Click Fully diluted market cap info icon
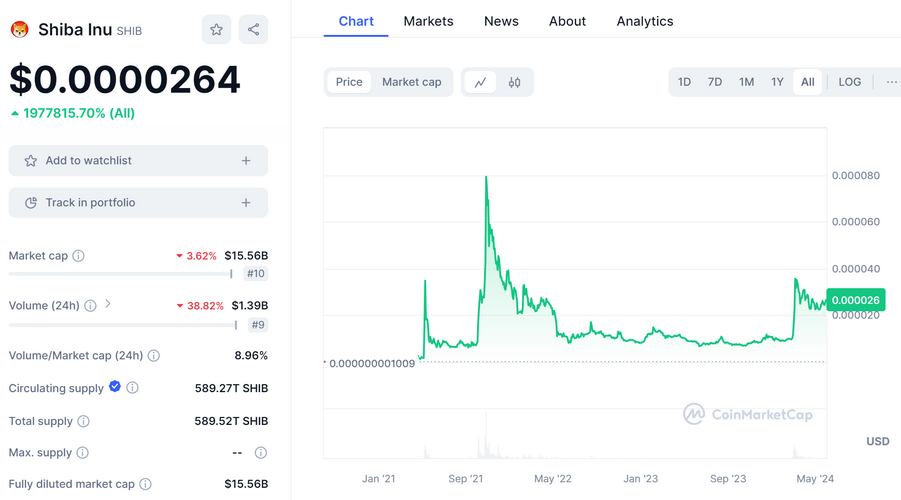Screen dimensions: 901x500 point(145,484)
